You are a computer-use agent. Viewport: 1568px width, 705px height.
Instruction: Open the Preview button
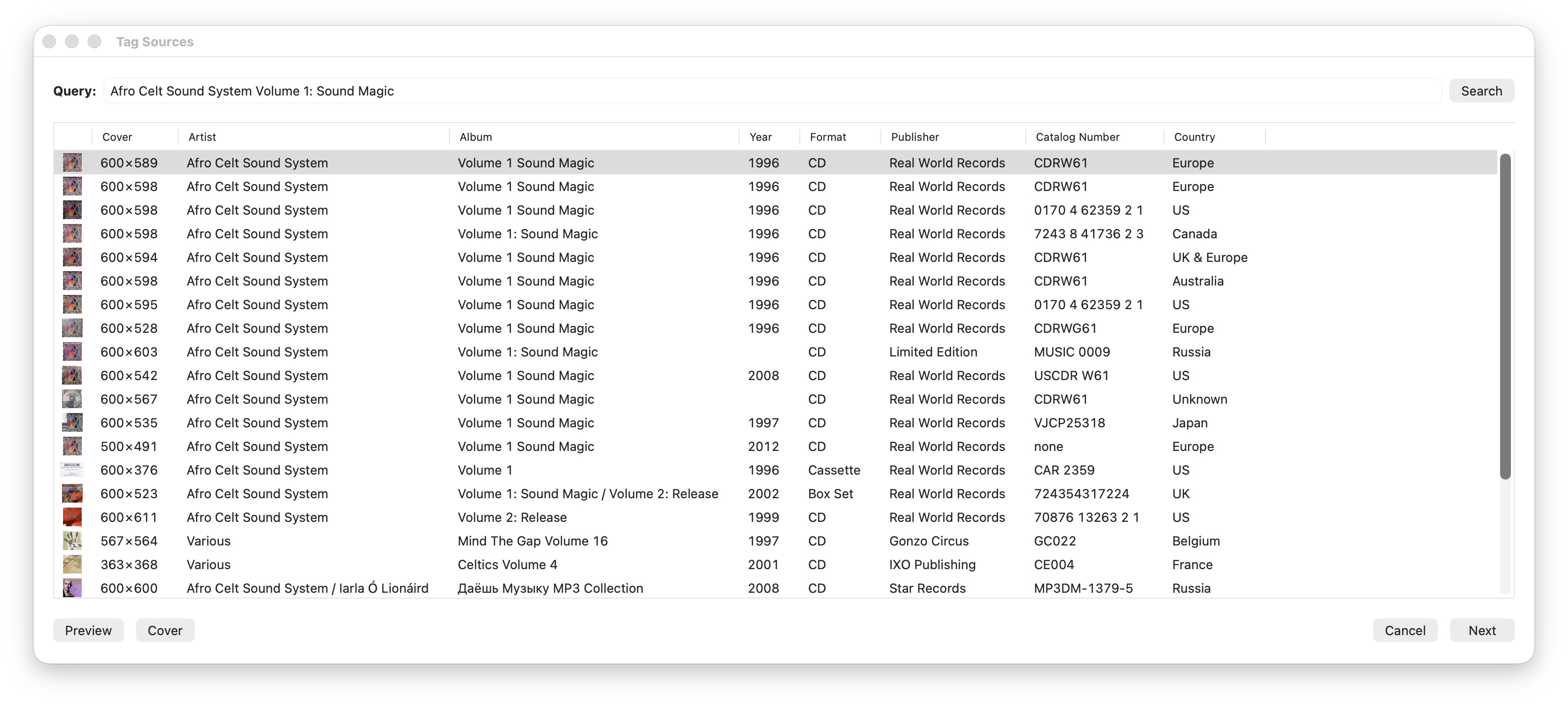(x=88, y=630)
